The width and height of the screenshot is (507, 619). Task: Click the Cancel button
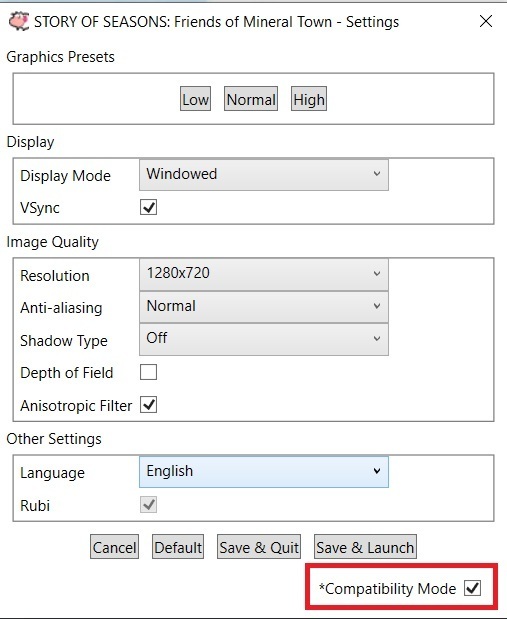(x=115, y=547)
